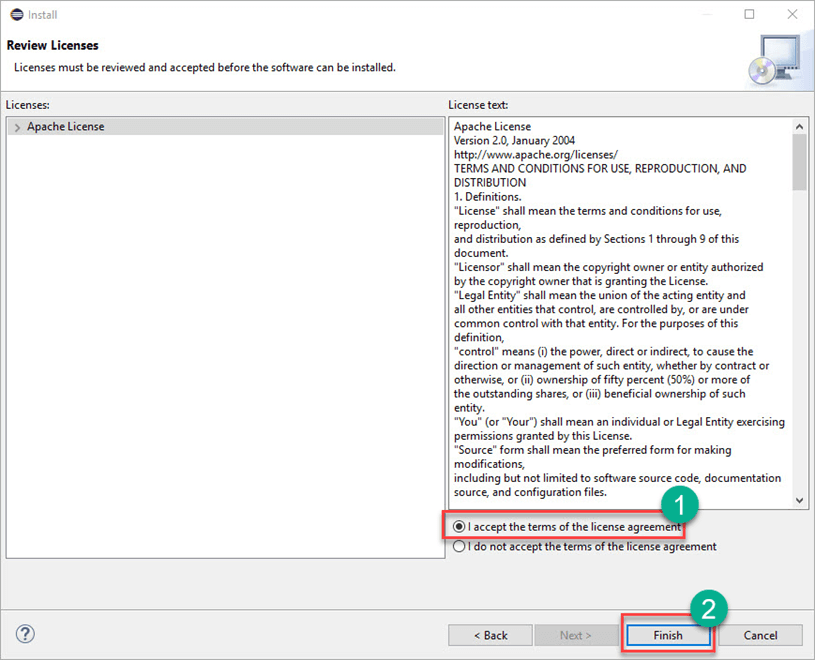Click the green number 1 annotation badge
The height and width of the screenshot is (660, 815).
[679, 505]
